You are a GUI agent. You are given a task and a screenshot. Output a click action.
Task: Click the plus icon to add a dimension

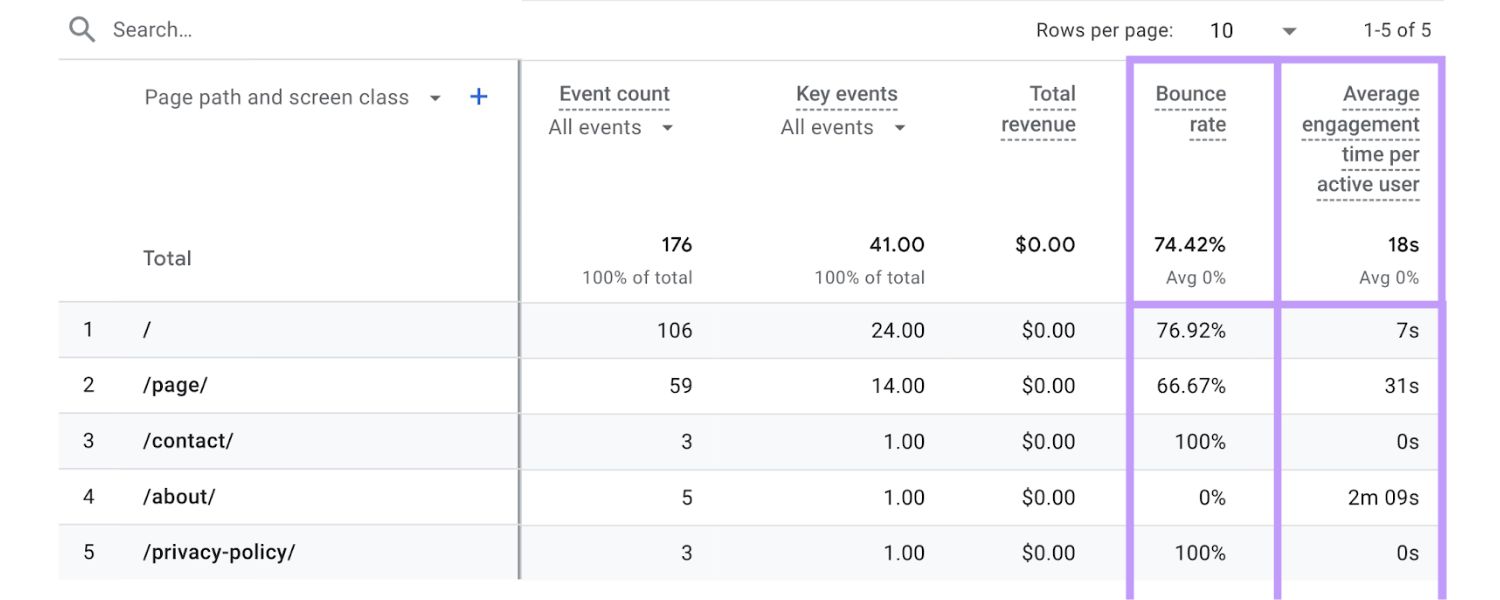pyautogui.click(x=478, y=96)
